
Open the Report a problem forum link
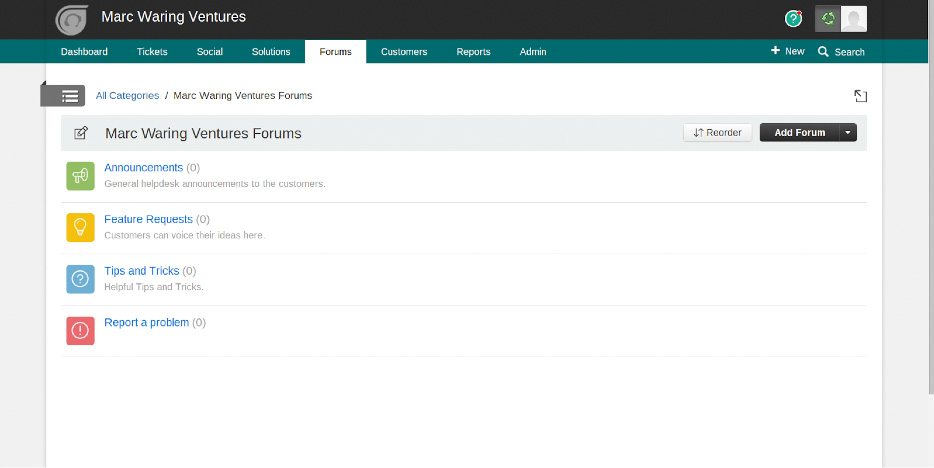(147, 322)
